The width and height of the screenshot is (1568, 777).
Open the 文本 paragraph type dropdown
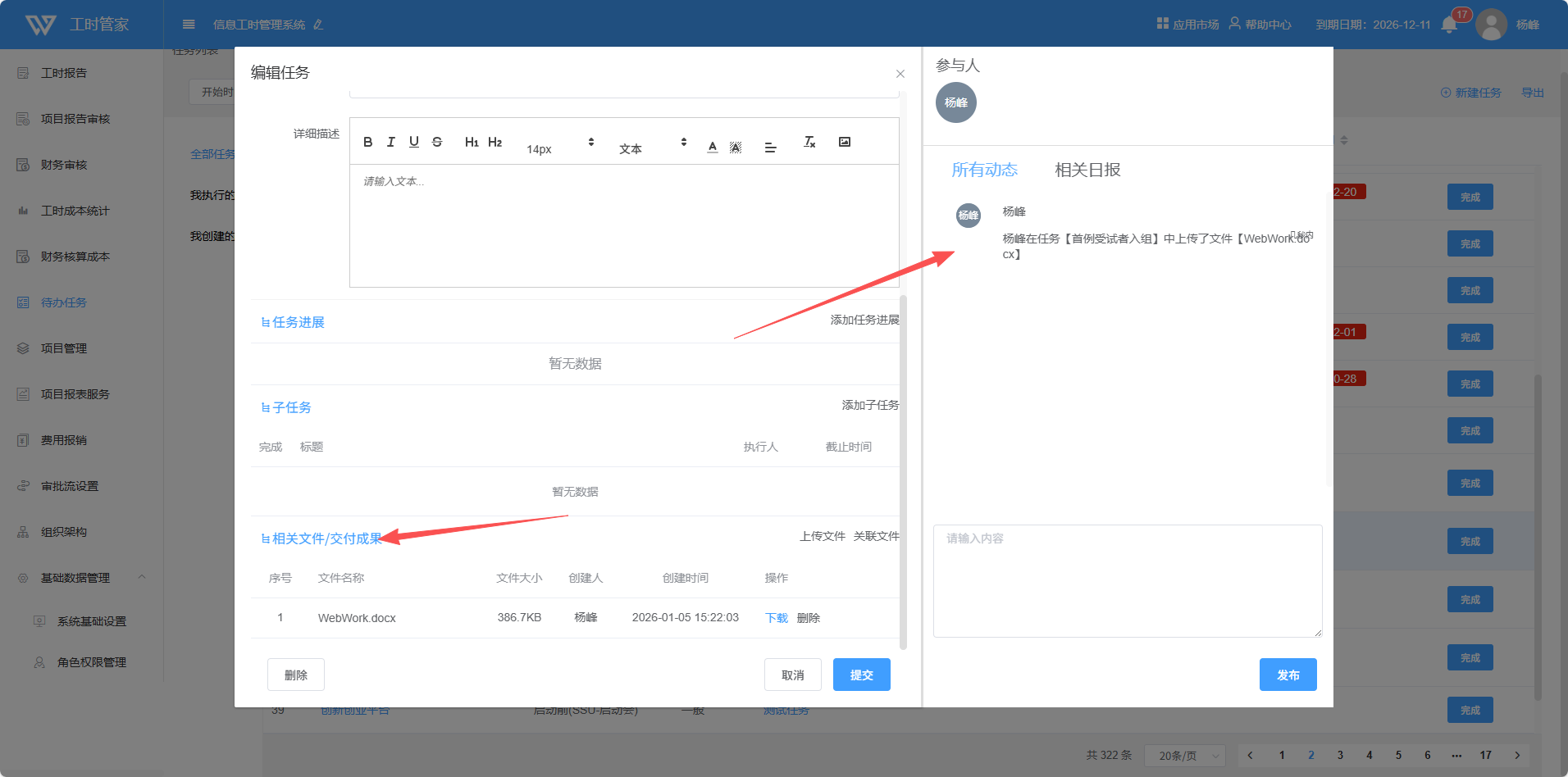pyautogui.click(x=653, y=148)
